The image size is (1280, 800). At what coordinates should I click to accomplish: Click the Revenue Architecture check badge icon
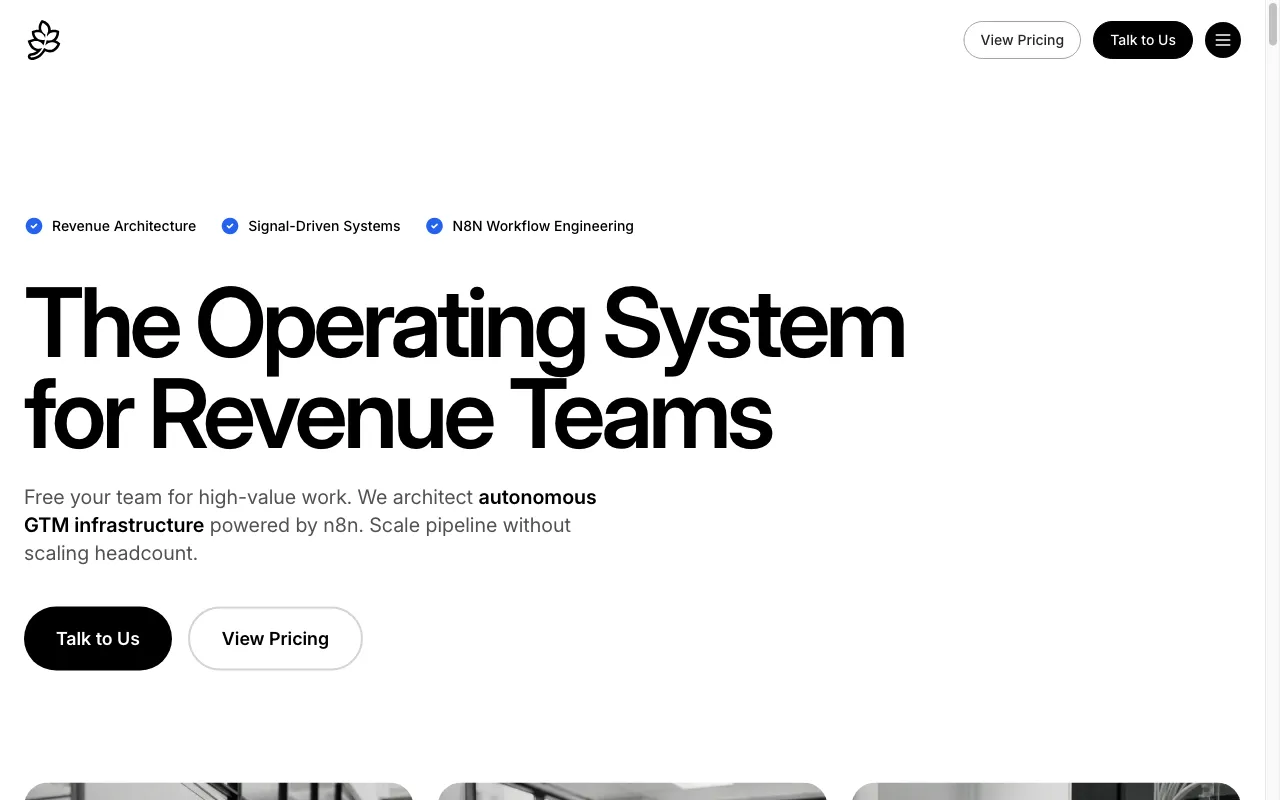pyautogui.click(x=34, y=226)
